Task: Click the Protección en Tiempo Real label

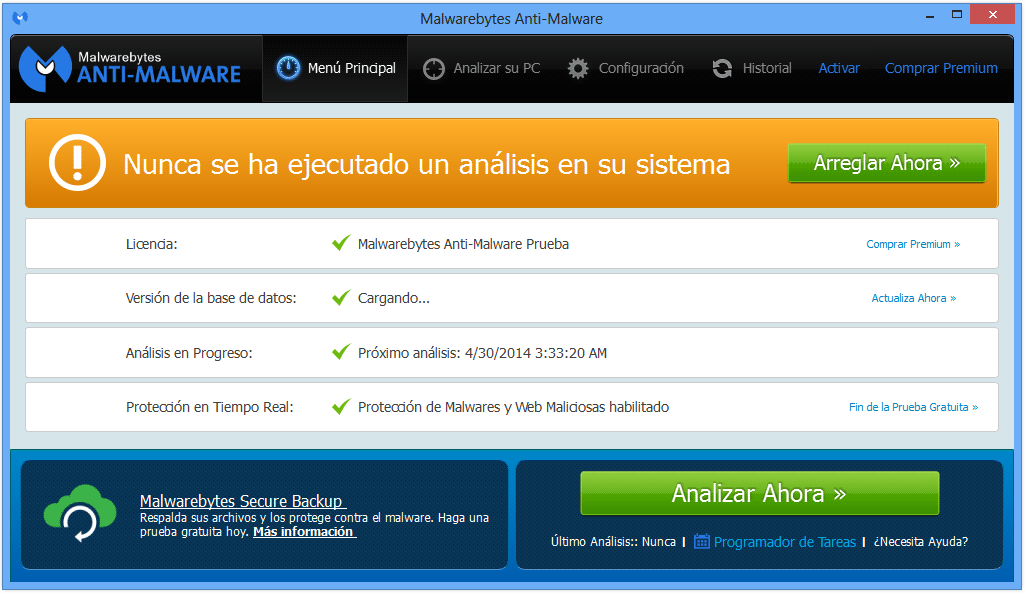Action: (x=209, y=407)
